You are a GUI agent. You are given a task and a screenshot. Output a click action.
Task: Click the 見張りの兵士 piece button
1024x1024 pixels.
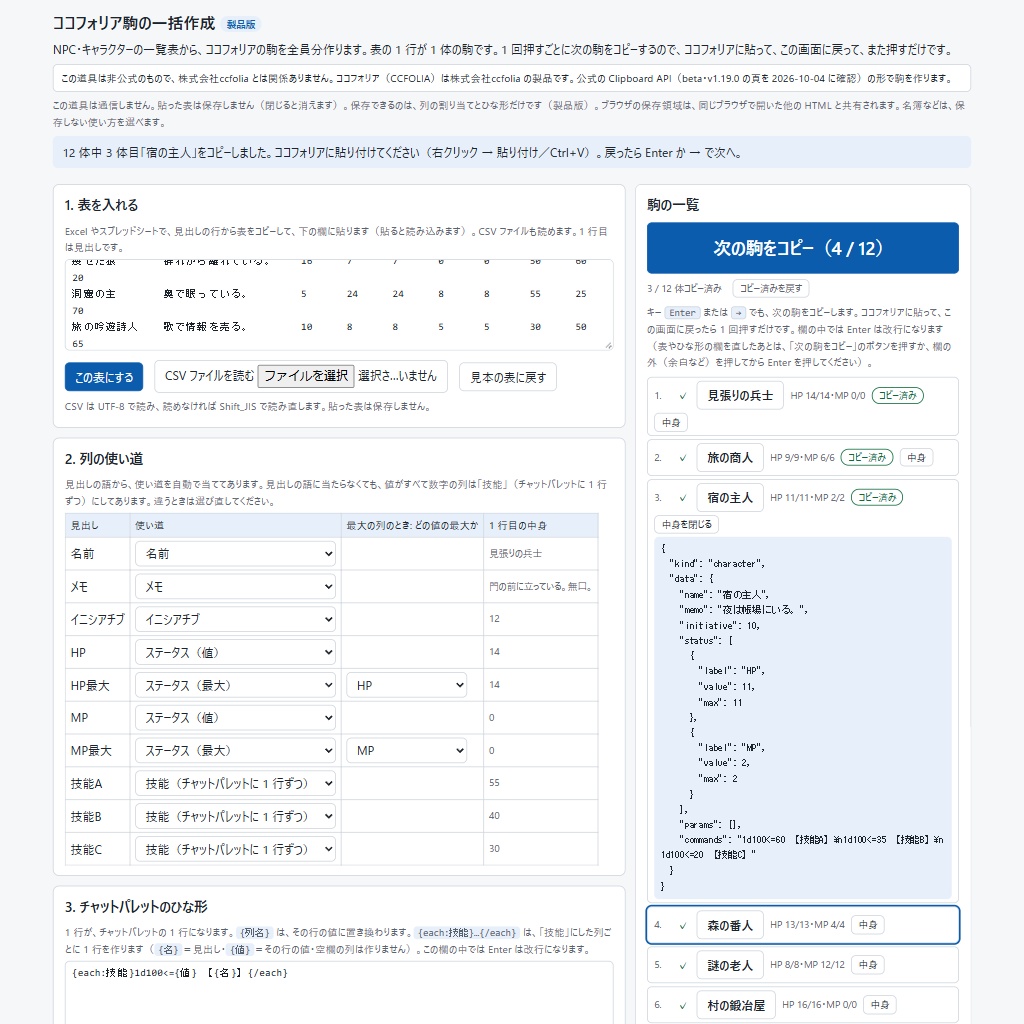tap(740, 395)
